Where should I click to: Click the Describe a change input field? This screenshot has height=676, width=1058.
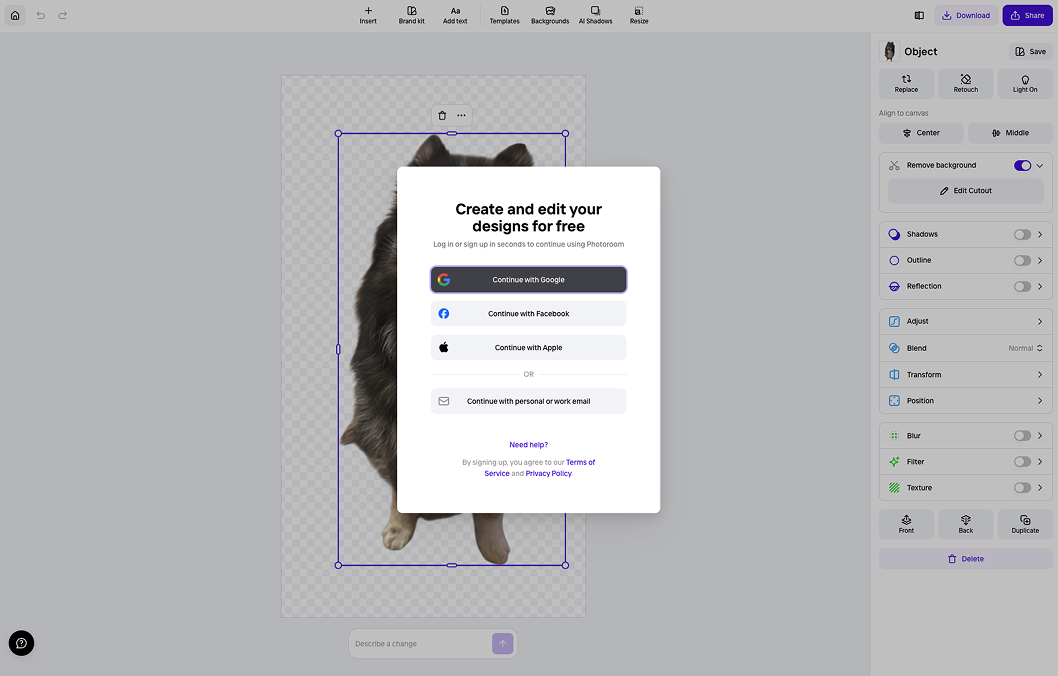pyautogui.click(x=421, y=644)
